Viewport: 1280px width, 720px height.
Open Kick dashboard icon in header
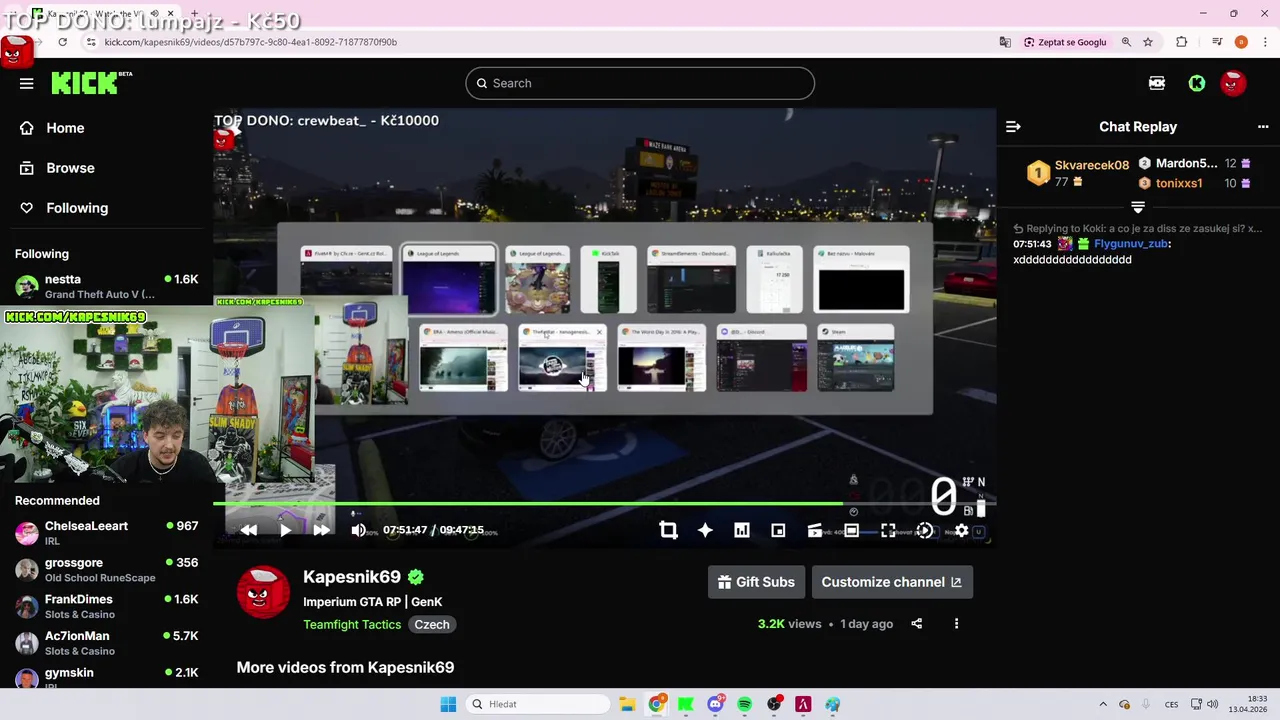(x=1157, y=83)
